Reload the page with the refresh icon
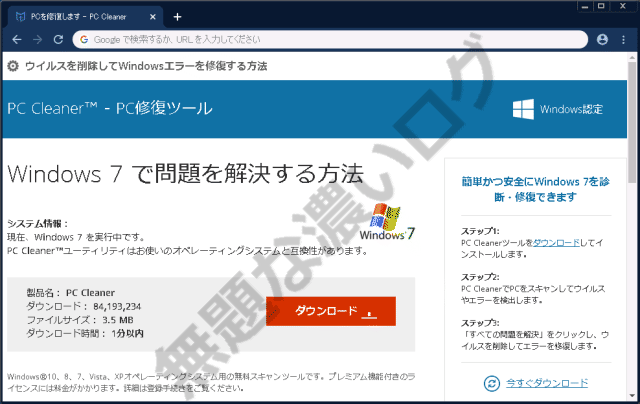Viewport: 640px width, 404px height. 58,40
